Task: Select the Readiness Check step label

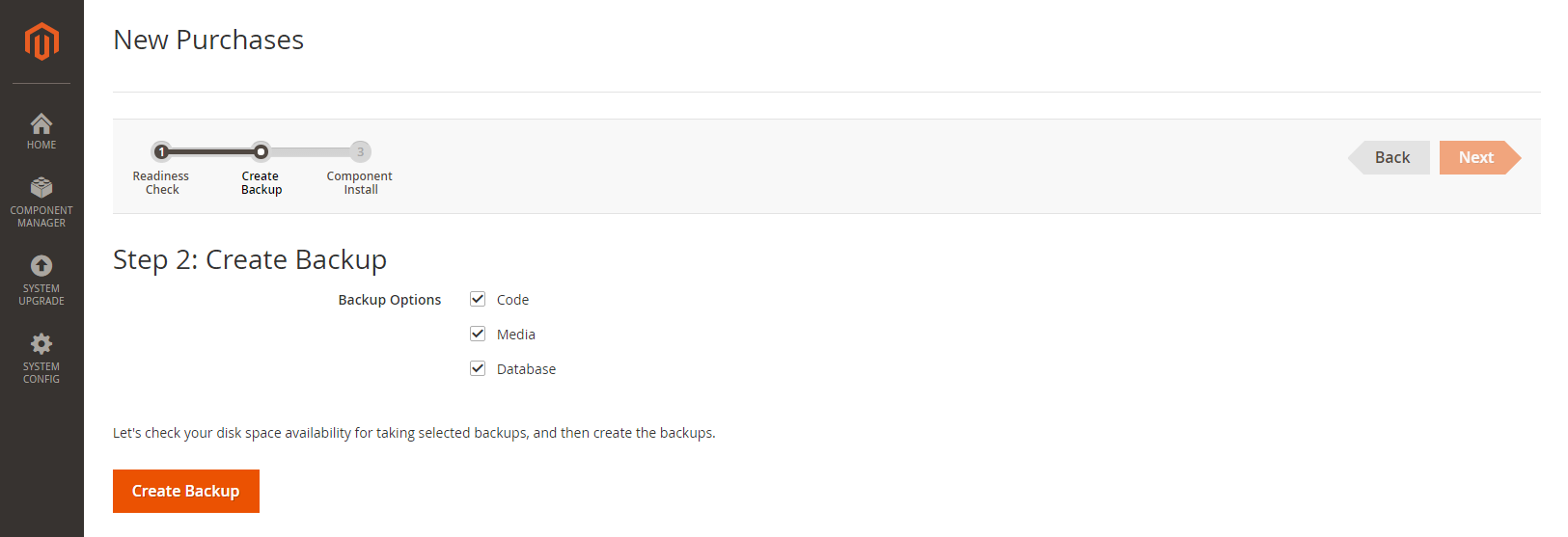Action: tap(161, 183)
